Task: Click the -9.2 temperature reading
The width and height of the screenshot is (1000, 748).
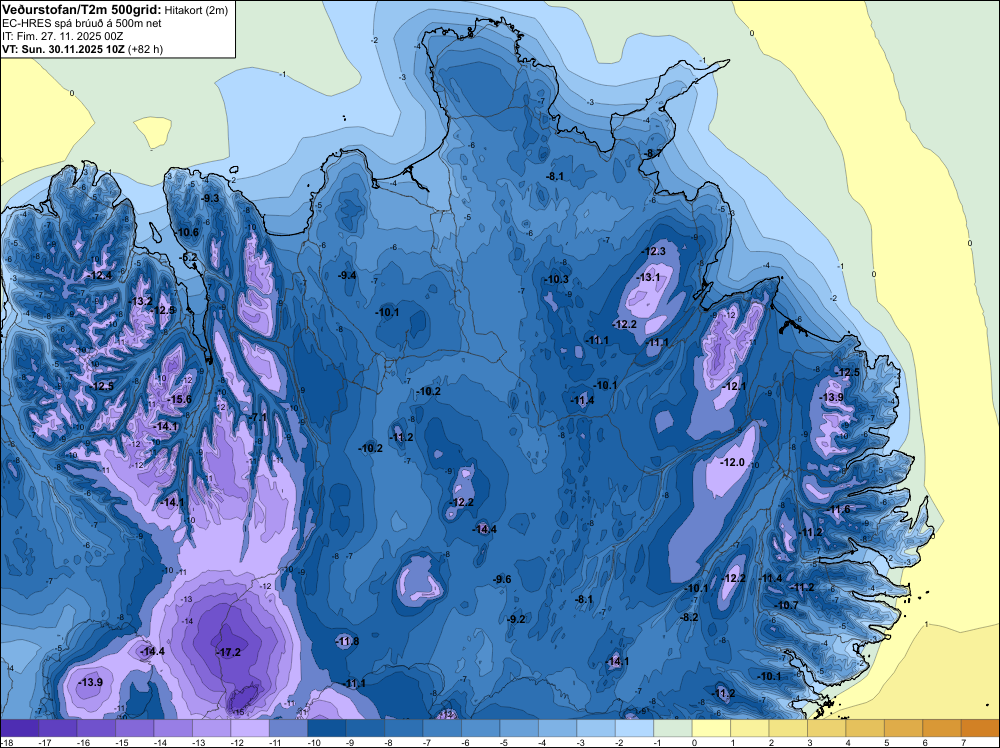Action: coord(515,619)
